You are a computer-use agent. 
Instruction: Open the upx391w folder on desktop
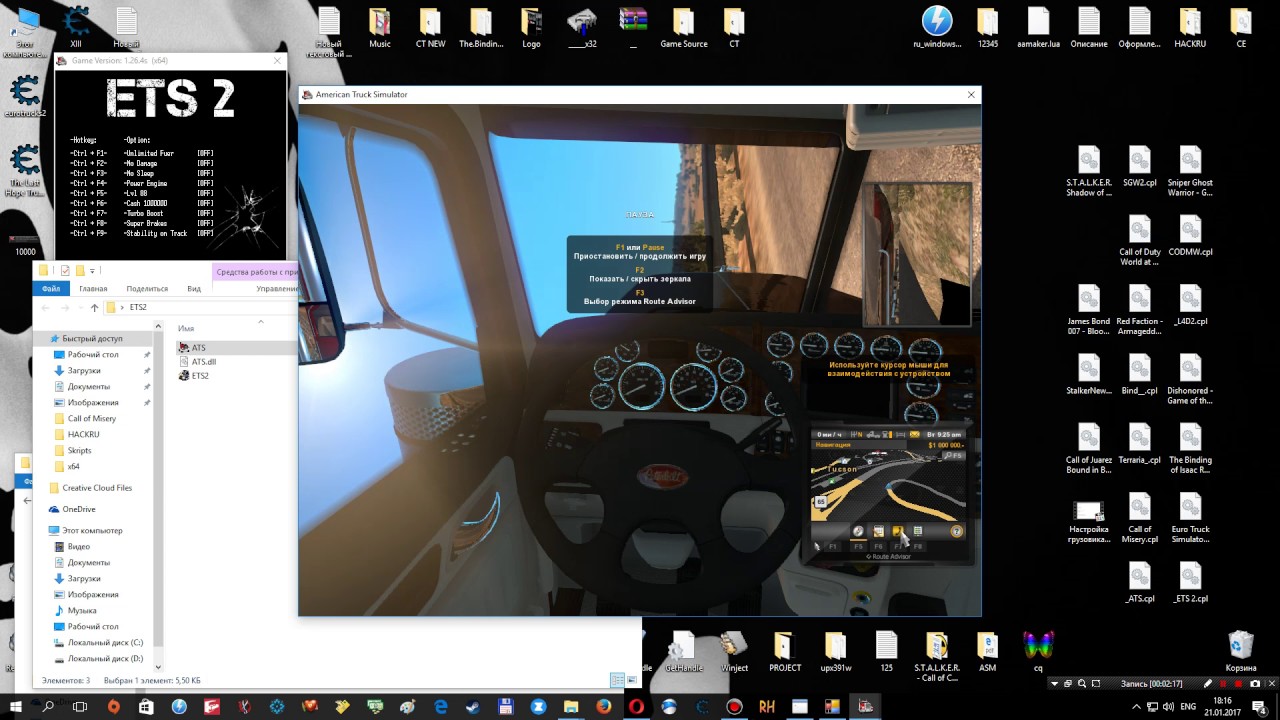pyautogui.click(x=836, y=651)
